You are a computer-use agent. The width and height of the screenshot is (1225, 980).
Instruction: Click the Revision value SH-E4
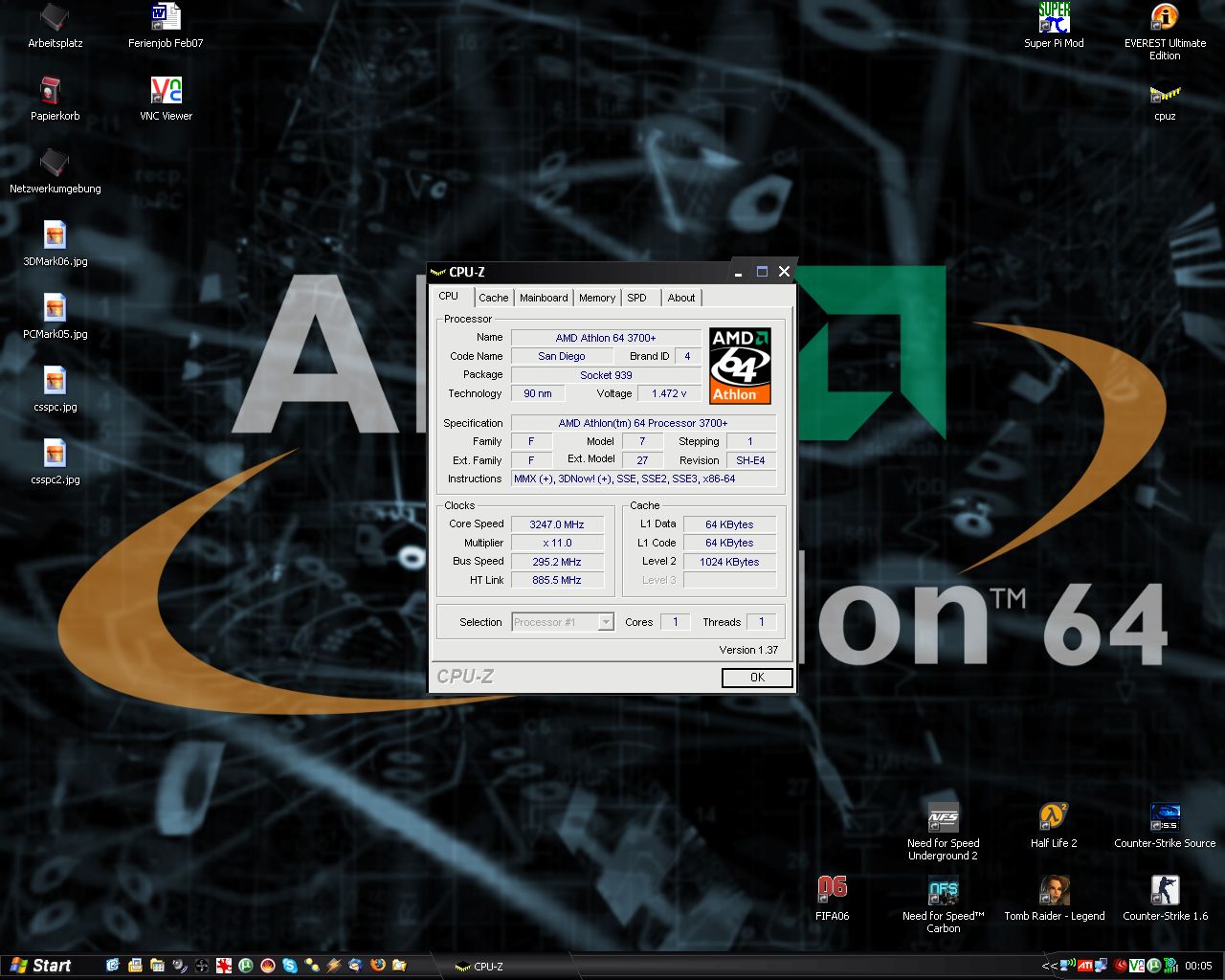click(x=750, y=460)
